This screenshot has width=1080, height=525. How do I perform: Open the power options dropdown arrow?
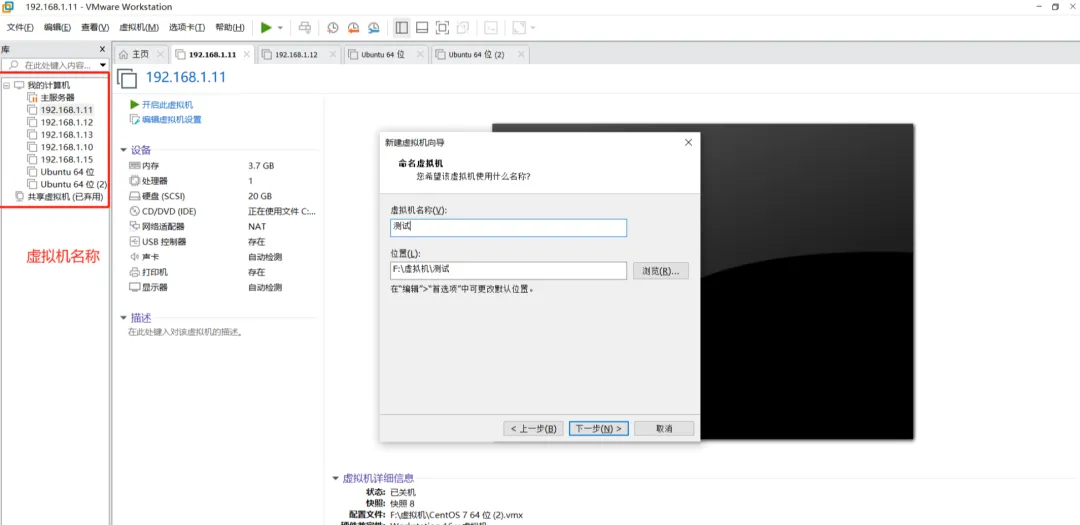click(280, 28)
